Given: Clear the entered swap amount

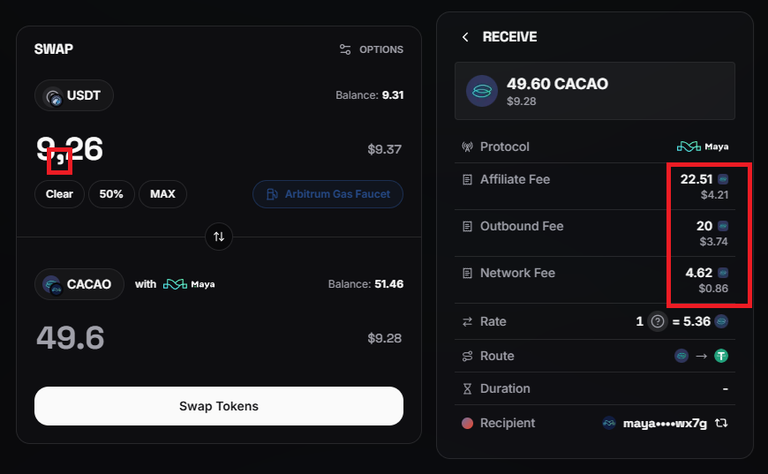Looking at the screenshot, I should point(59,194).
